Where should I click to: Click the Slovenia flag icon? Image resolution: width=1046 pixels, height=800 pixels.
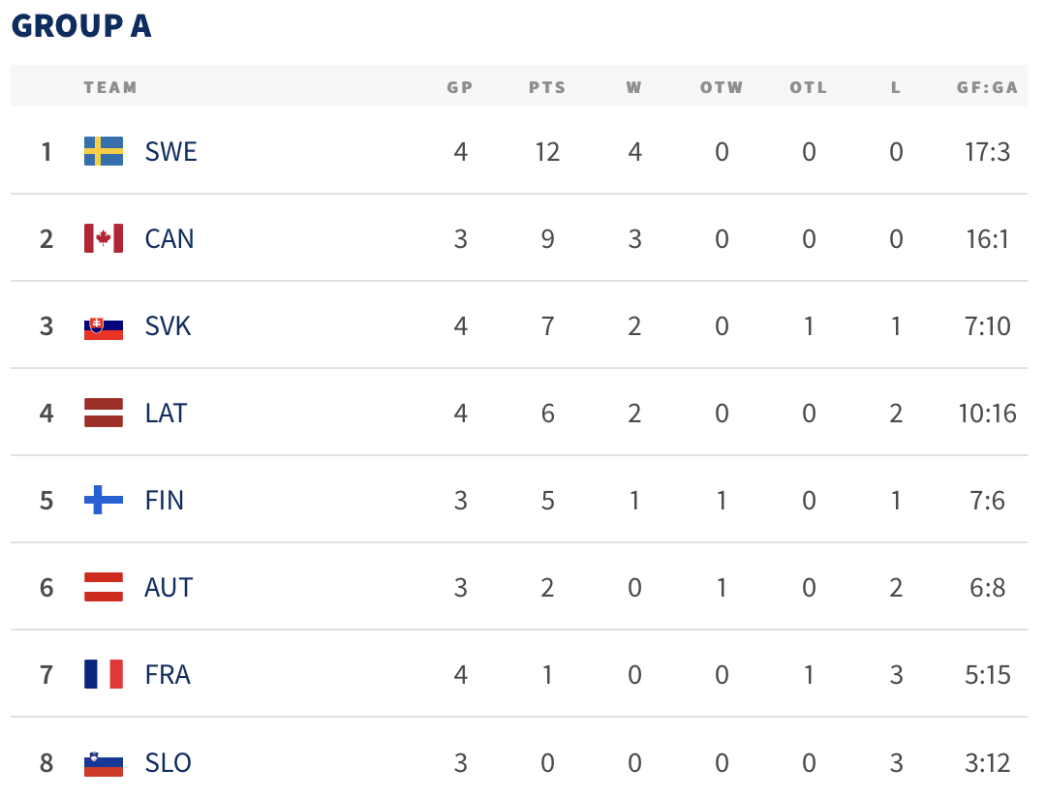click(103, 763)
